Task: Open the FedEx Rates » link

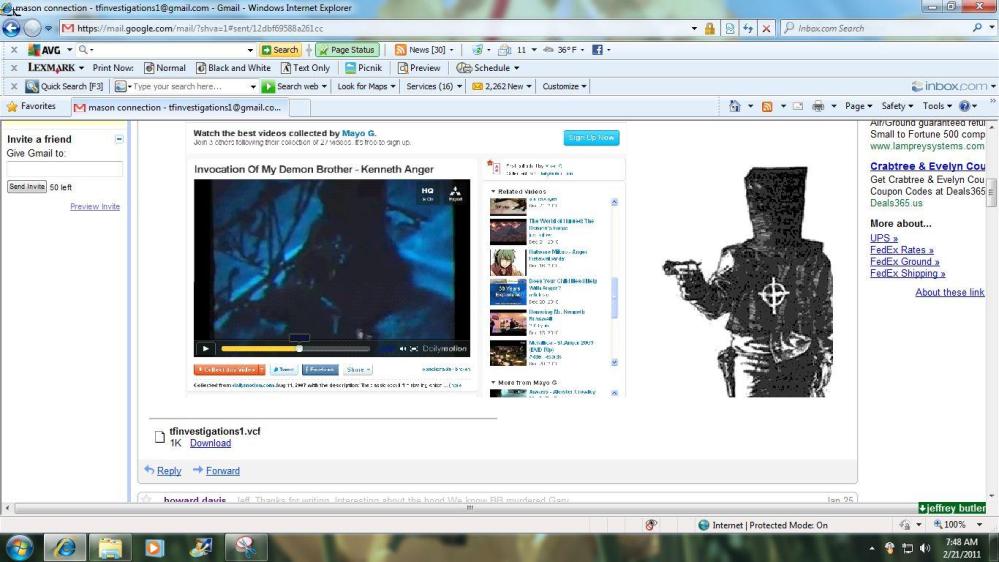Action: click(x=902, y=250)
